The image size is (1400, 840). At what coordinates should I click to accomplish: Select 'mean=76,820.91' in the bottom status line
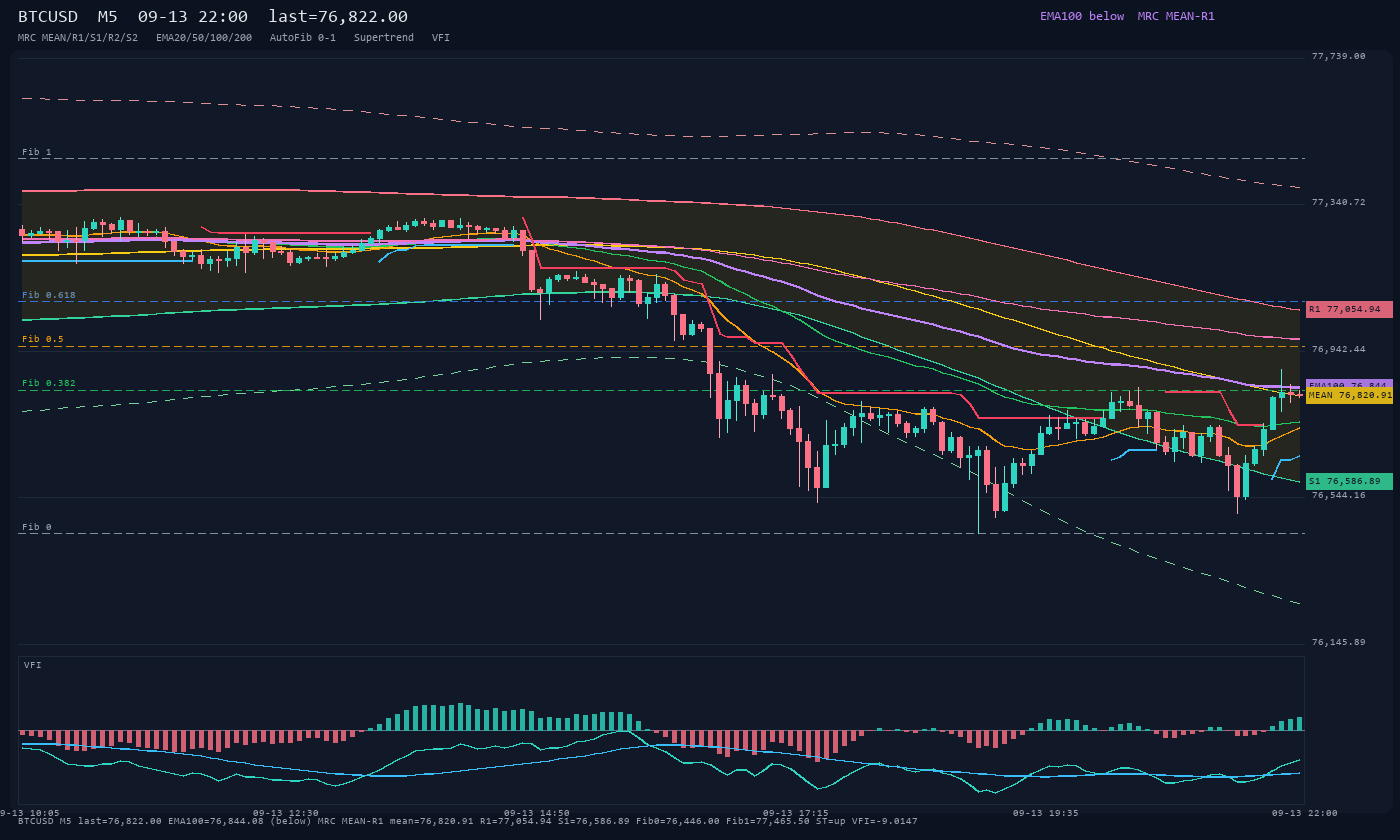(432, 821)
